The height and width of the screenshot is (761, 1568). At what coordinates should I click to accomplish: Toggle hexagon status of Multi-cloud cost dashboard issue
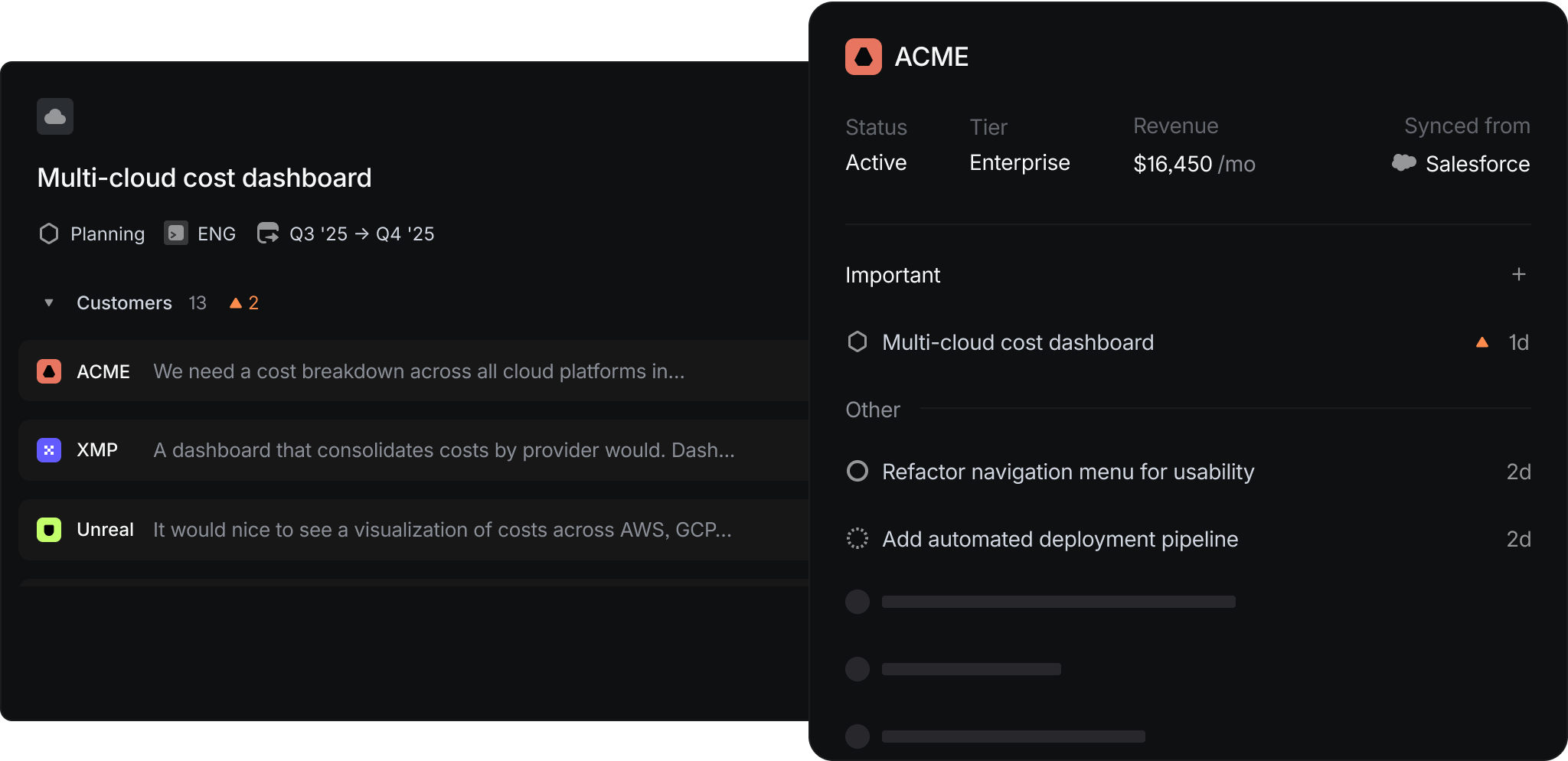(x=857, y=342)
